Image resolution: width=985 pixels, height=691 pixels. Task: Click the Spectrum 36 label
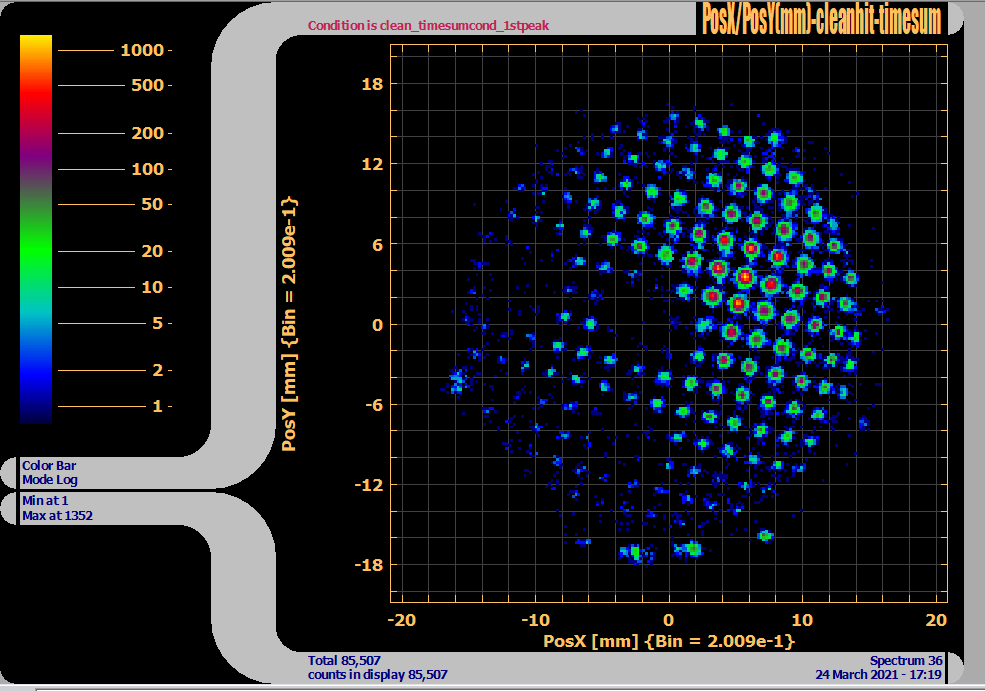tap(905, 660)
